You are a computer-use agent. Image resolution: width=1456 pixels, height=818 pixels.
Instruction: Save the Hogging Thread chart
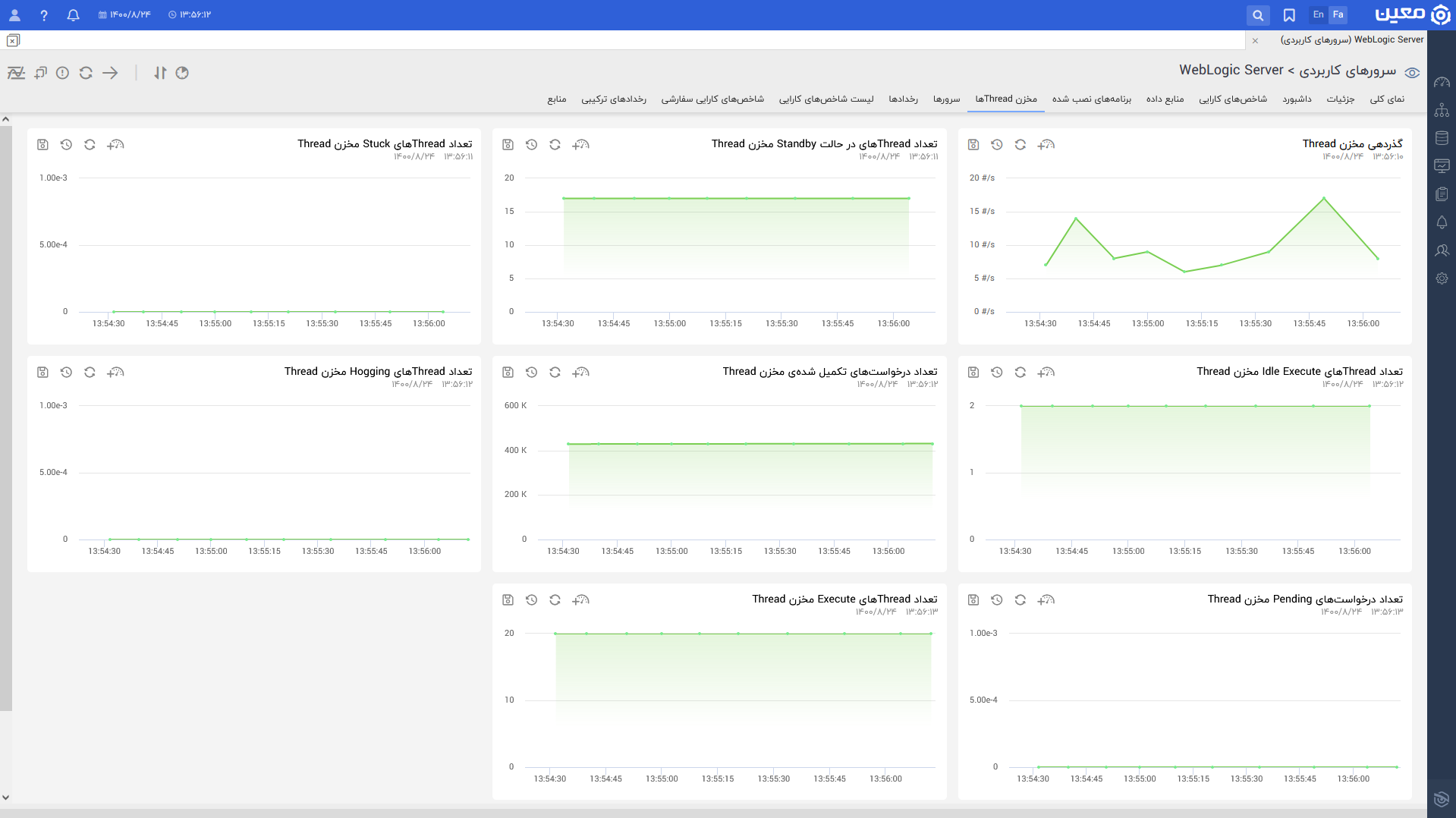point(42,373)
